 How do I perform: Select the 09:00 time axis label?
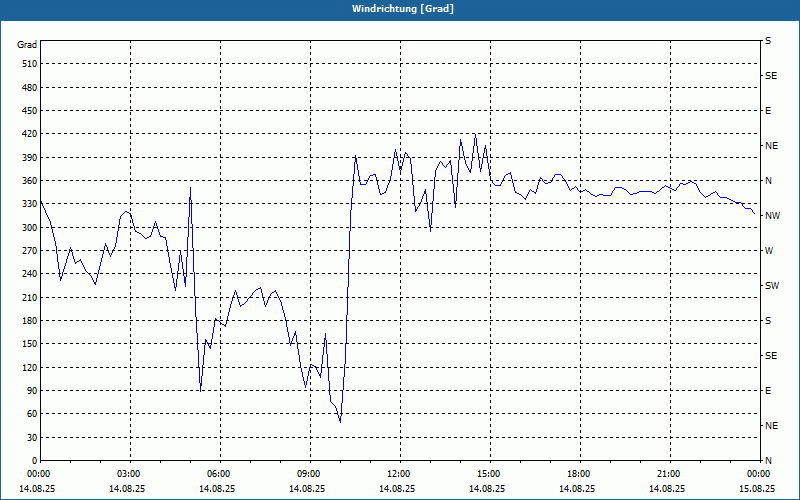click(309, 473)
